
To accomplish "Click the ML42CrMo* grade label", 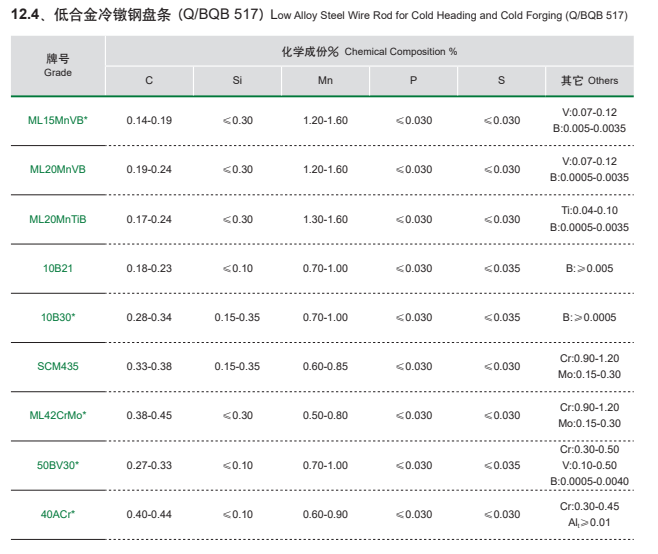I will coord(58,415).
